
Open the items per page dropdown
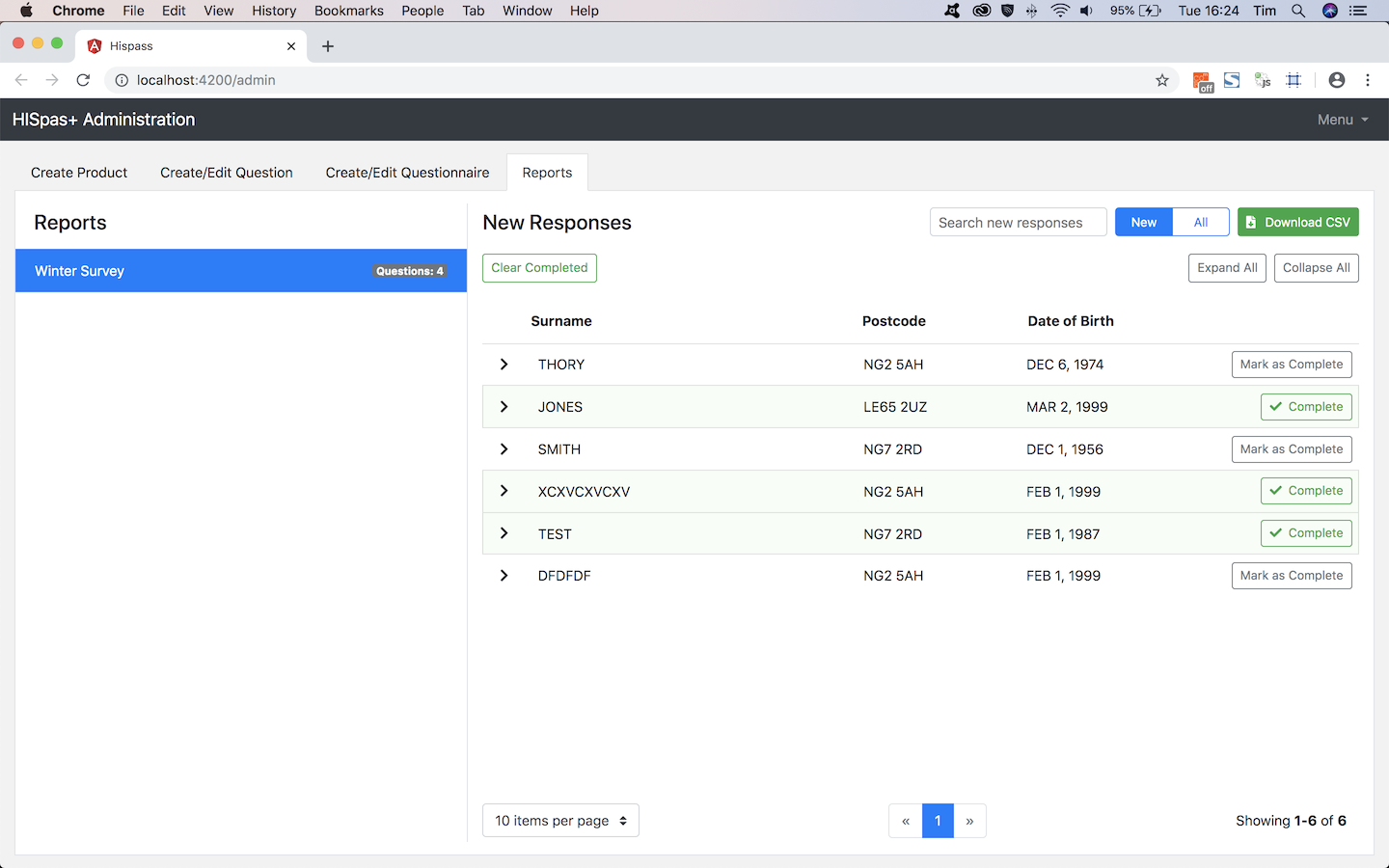click(560, 821)
